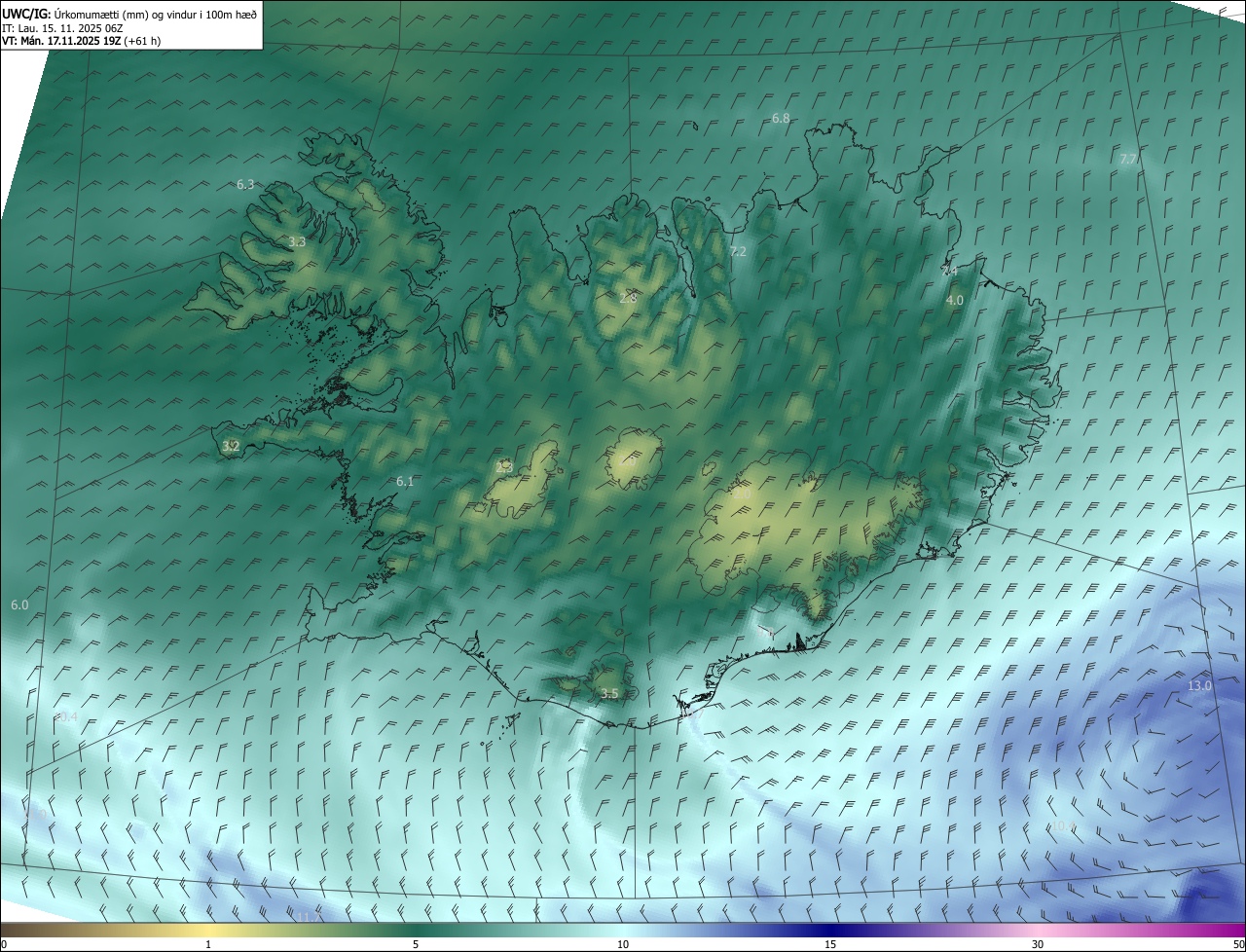Click the colorbar tick label 0
1246x952 pixels.
click(x=4, y=944)
